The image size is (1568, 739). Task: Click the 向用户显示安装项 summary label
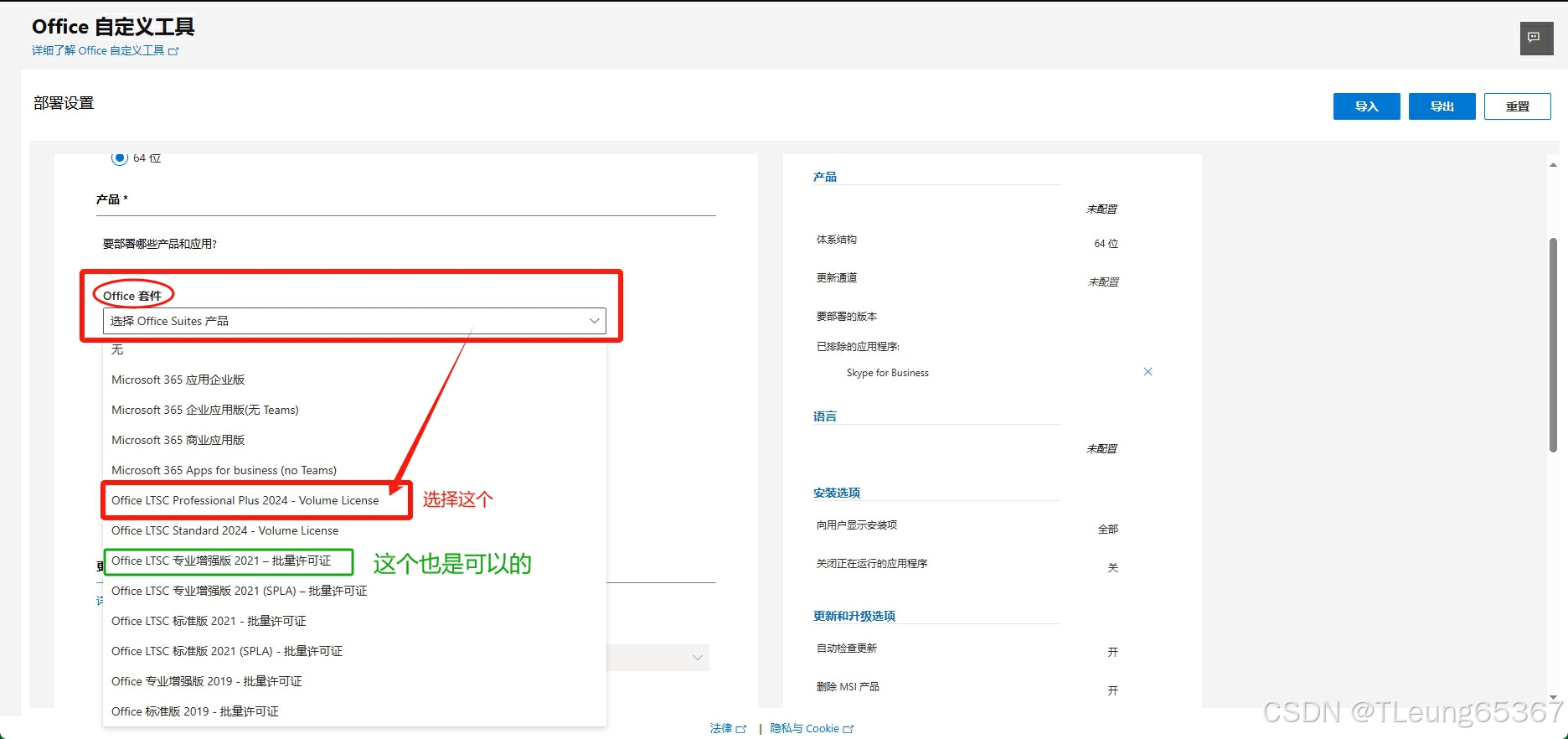coord(857,525)
